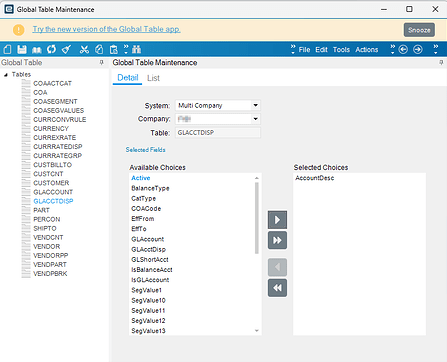Click the back arrow navigation icon

click(x=403, y=50)
